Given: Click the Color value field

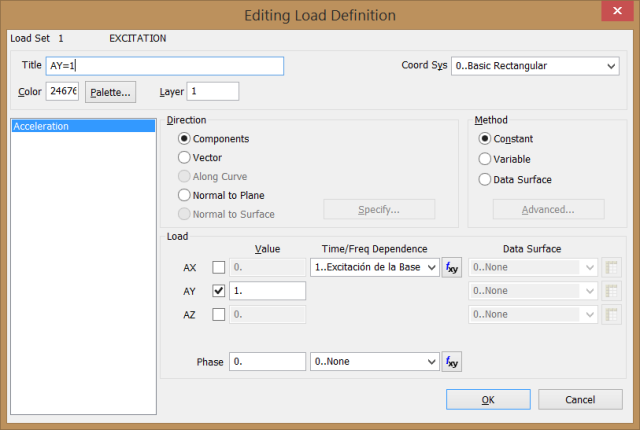Looking at the screenshot, I should [62, 91].
